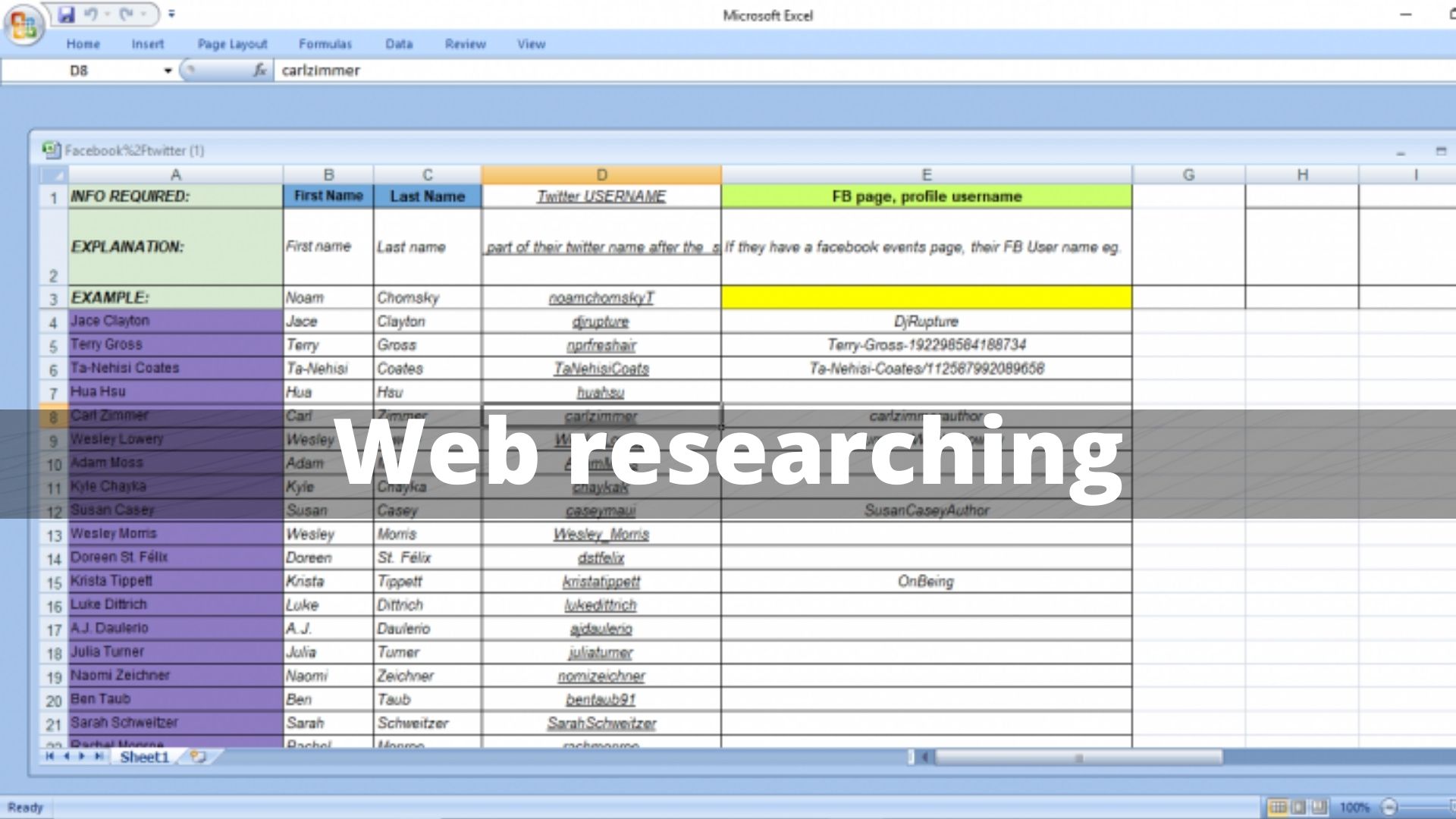Save workbook with the floppy disk icon

67,14
